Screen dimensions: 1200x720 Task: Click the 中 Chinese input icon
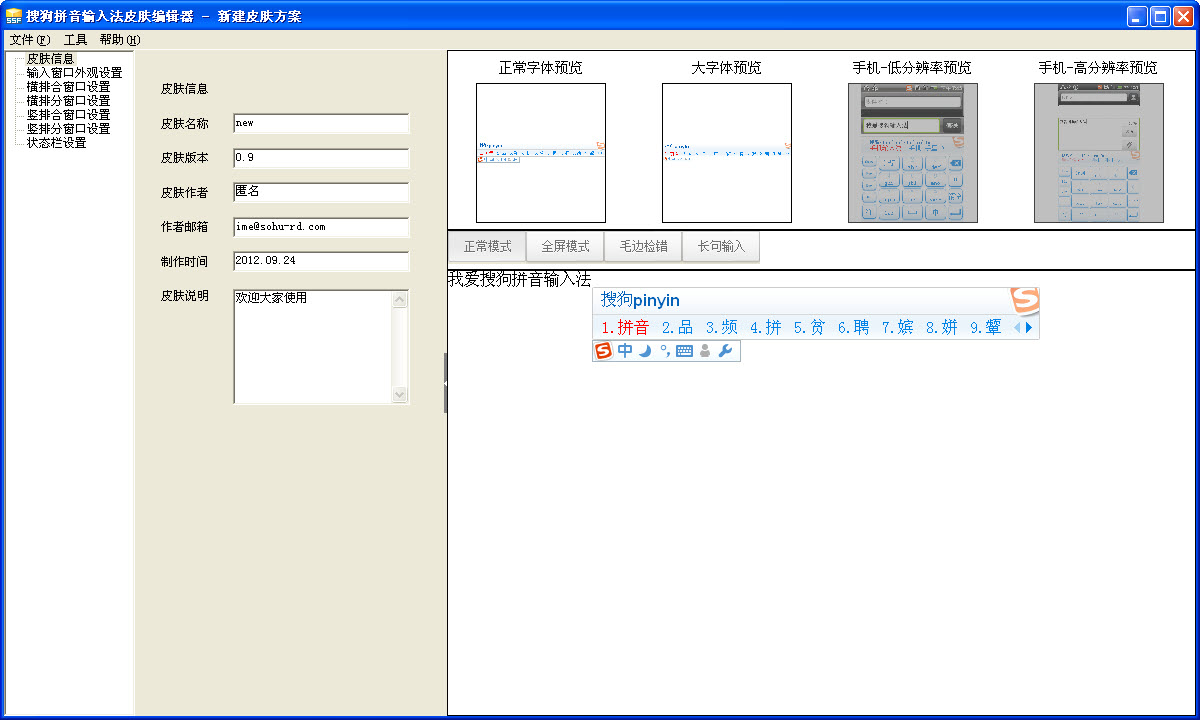tap(624, 351)
